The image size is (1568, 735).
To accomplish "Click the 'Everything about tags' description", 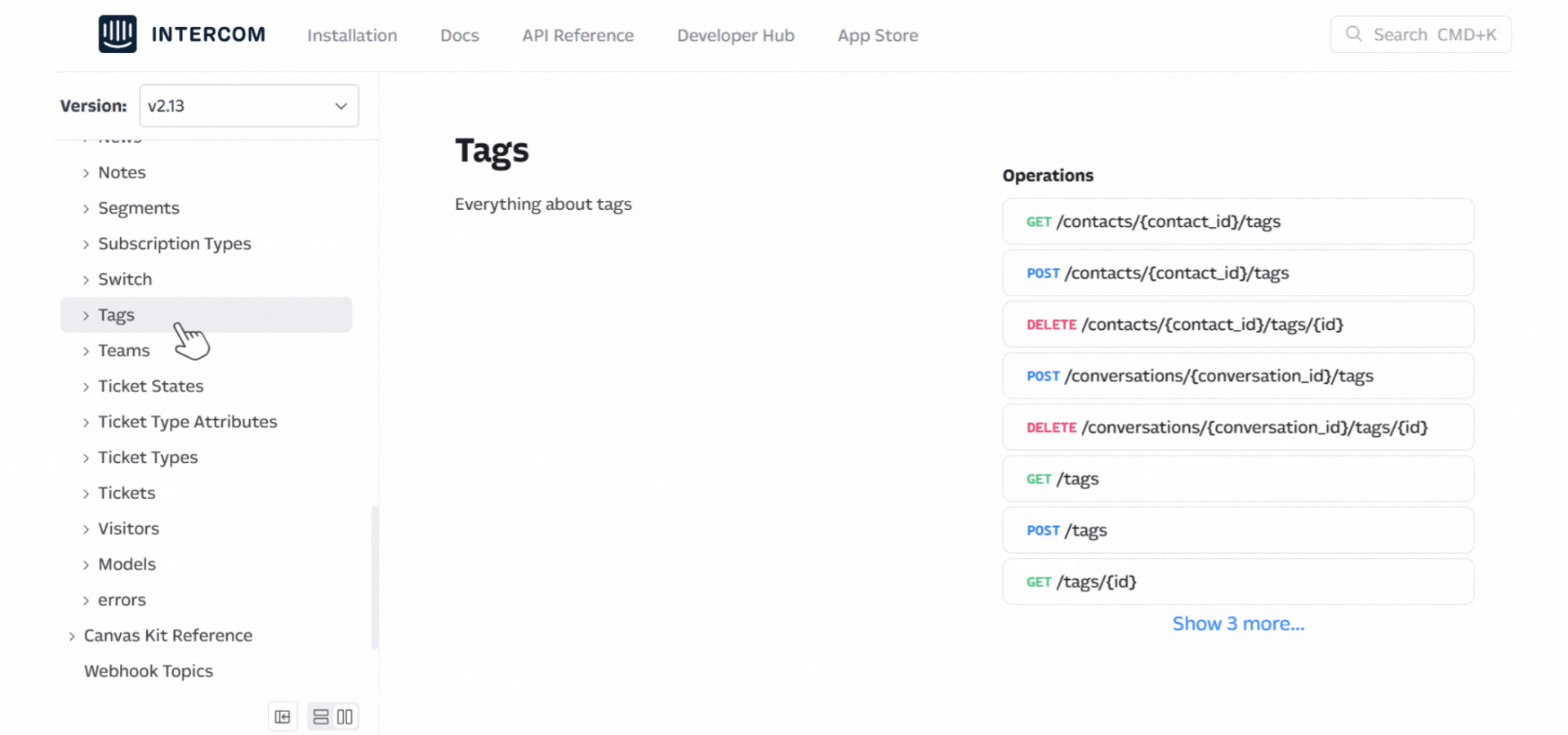I will (x=543, y=204).
